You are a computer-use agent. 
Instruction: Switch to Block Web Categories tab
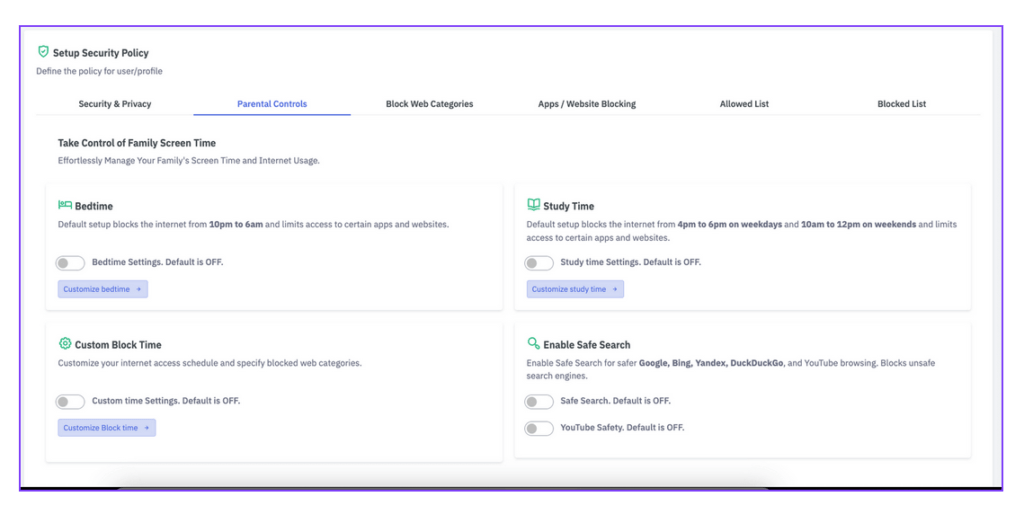(x=429, y=104)
